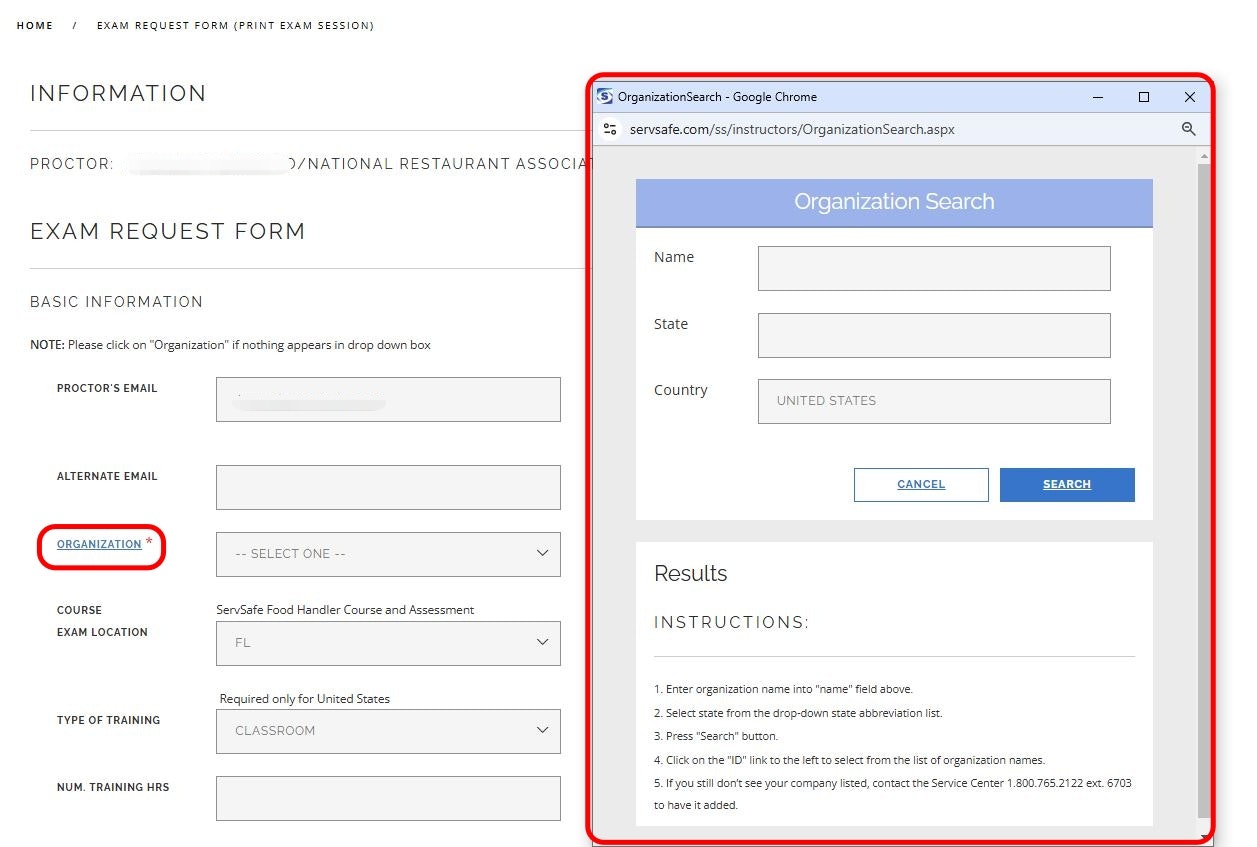Focus the State field in the popup
The height and width of the screenshot is (847, 1257).
[x=934, y=335]
